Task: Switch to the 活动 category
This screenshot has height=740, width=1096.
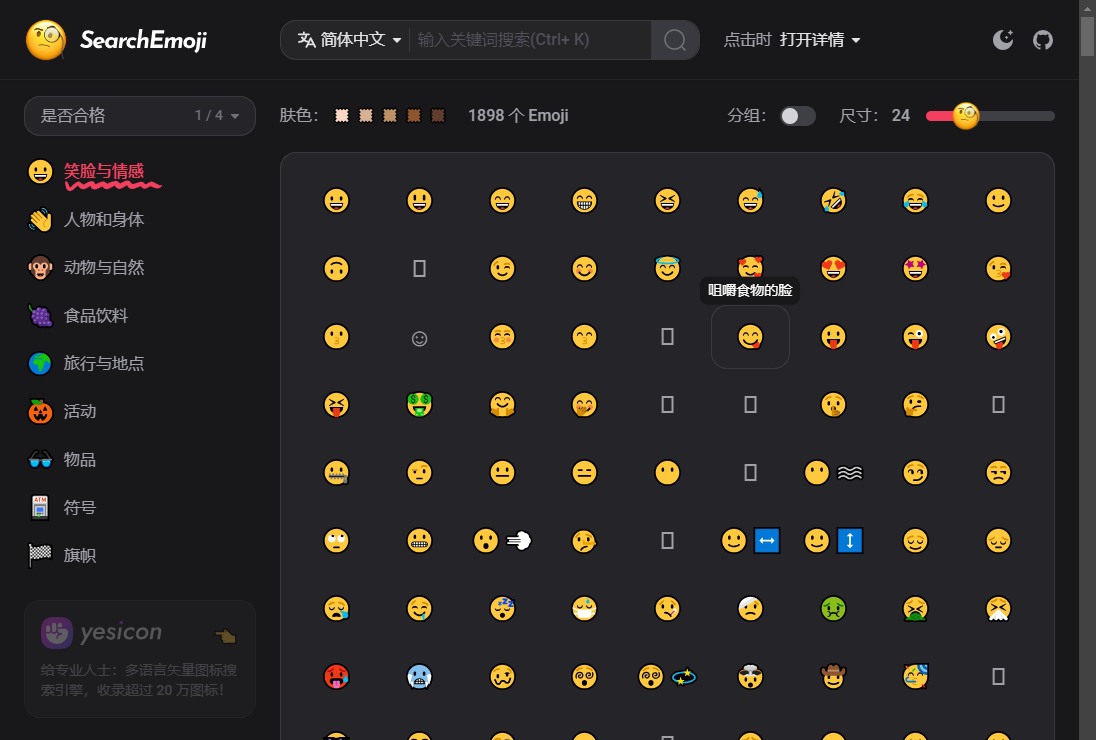Action: 62,412
